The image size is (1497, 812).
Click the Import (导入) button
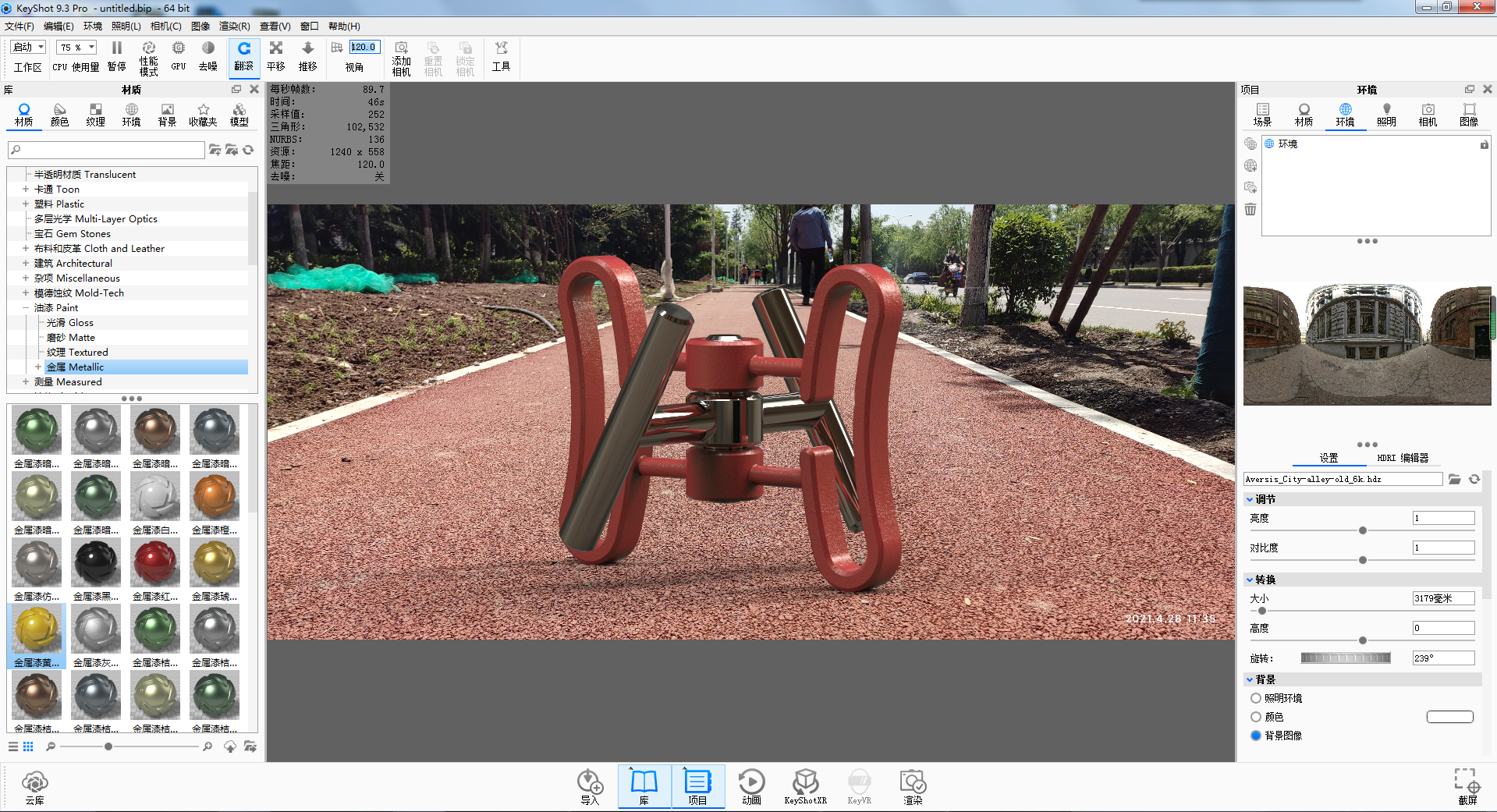590,787
